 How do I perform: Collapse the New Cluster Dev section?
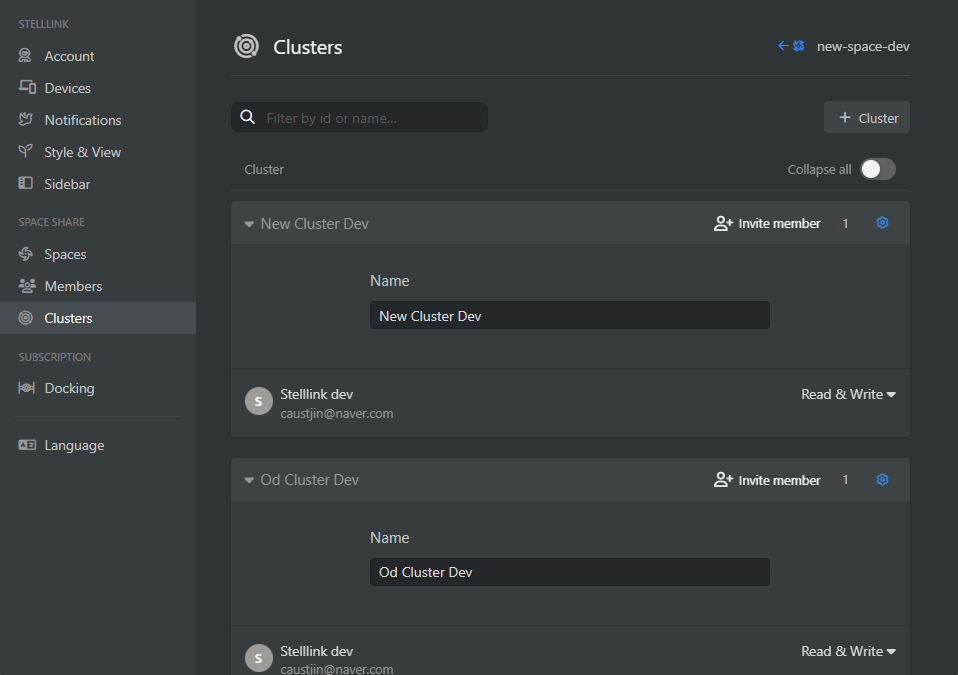coord(249,224)
